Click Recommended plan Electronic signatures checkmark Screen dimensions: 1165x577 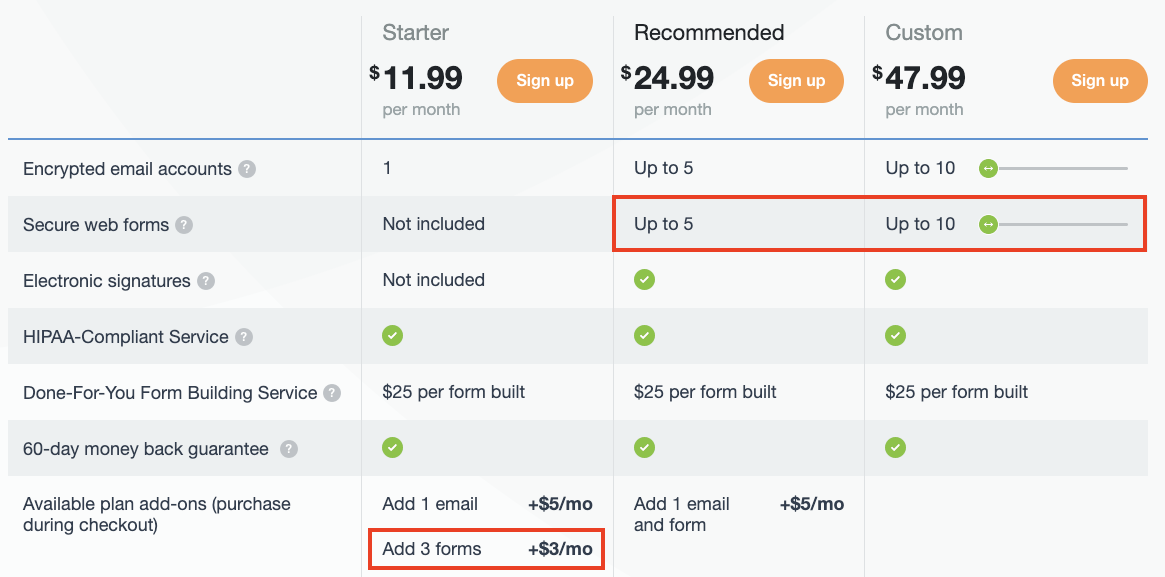point(645,280)
